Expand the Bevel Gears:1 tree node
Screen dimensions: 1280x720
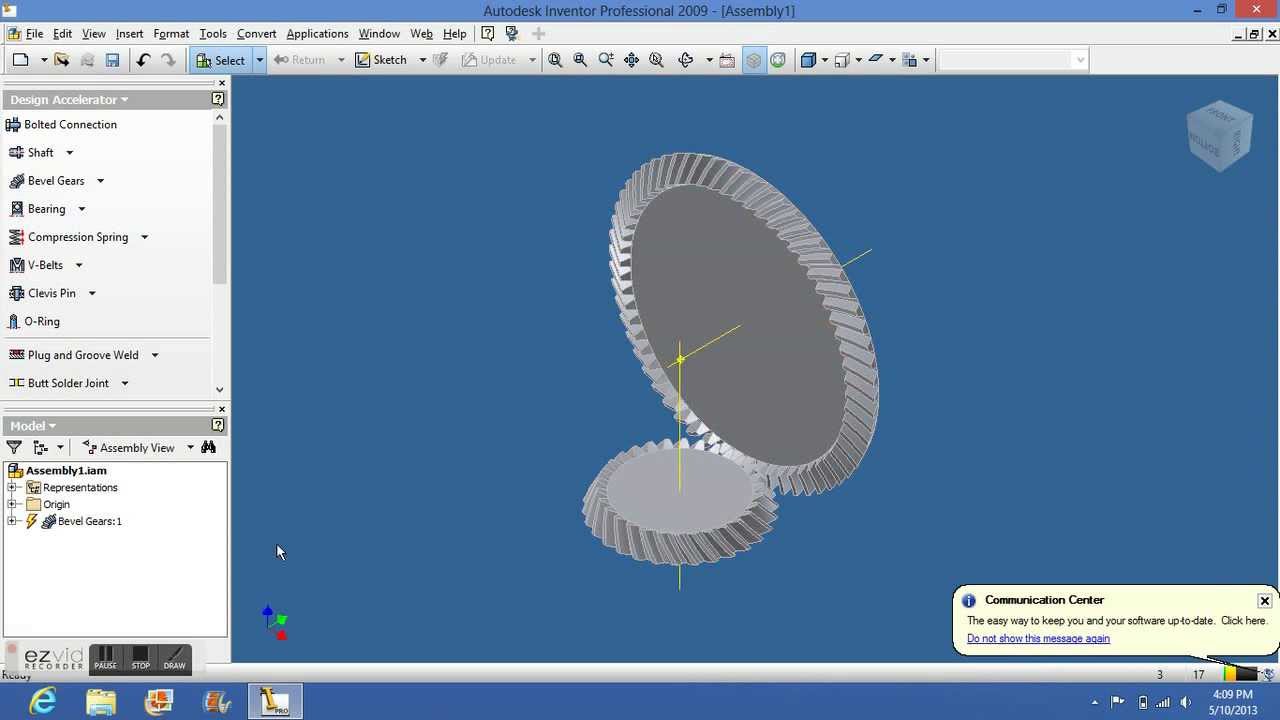tap(12, 521)
